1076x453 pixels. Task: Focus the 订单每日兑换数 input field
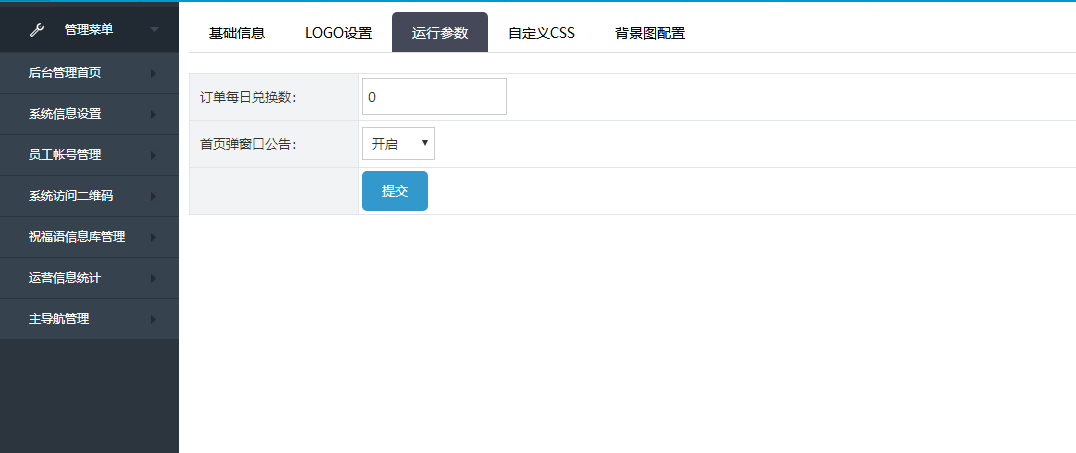click(x=434, y=97)
